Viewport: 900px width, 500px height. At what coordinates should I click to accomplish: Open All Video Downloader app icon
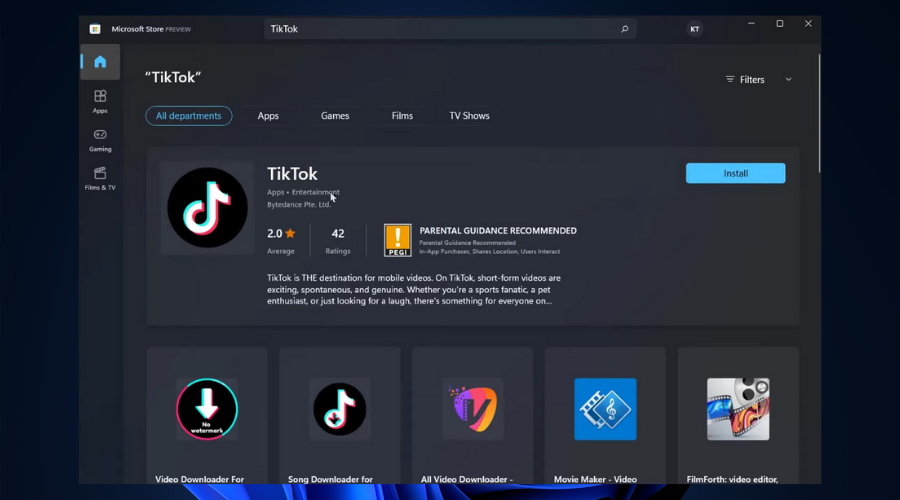473,409
